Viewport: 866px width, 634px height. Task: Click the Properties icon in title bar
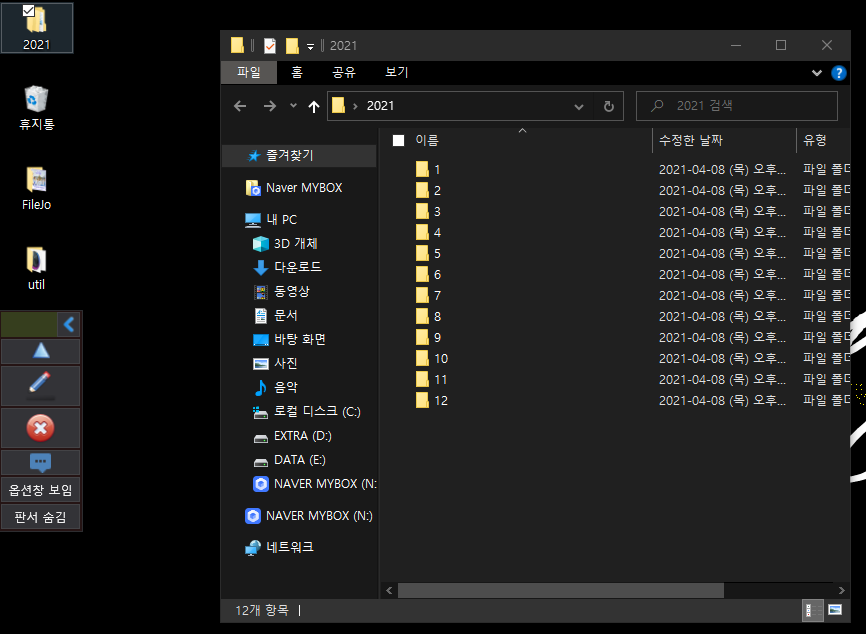click(x=269, y=45)
